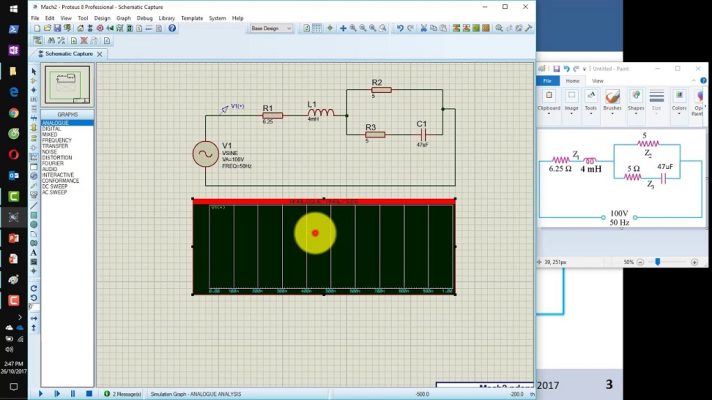Image resolution: width=712 pixels, height=400 pixels.
Task: Select FOURIER graph type in list
Action: tap(53, 163)
